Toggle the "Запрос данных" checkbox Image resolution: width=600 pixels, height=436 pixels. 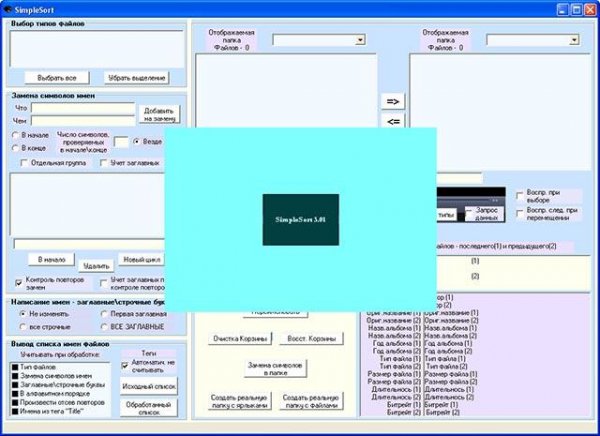(468, 212)
